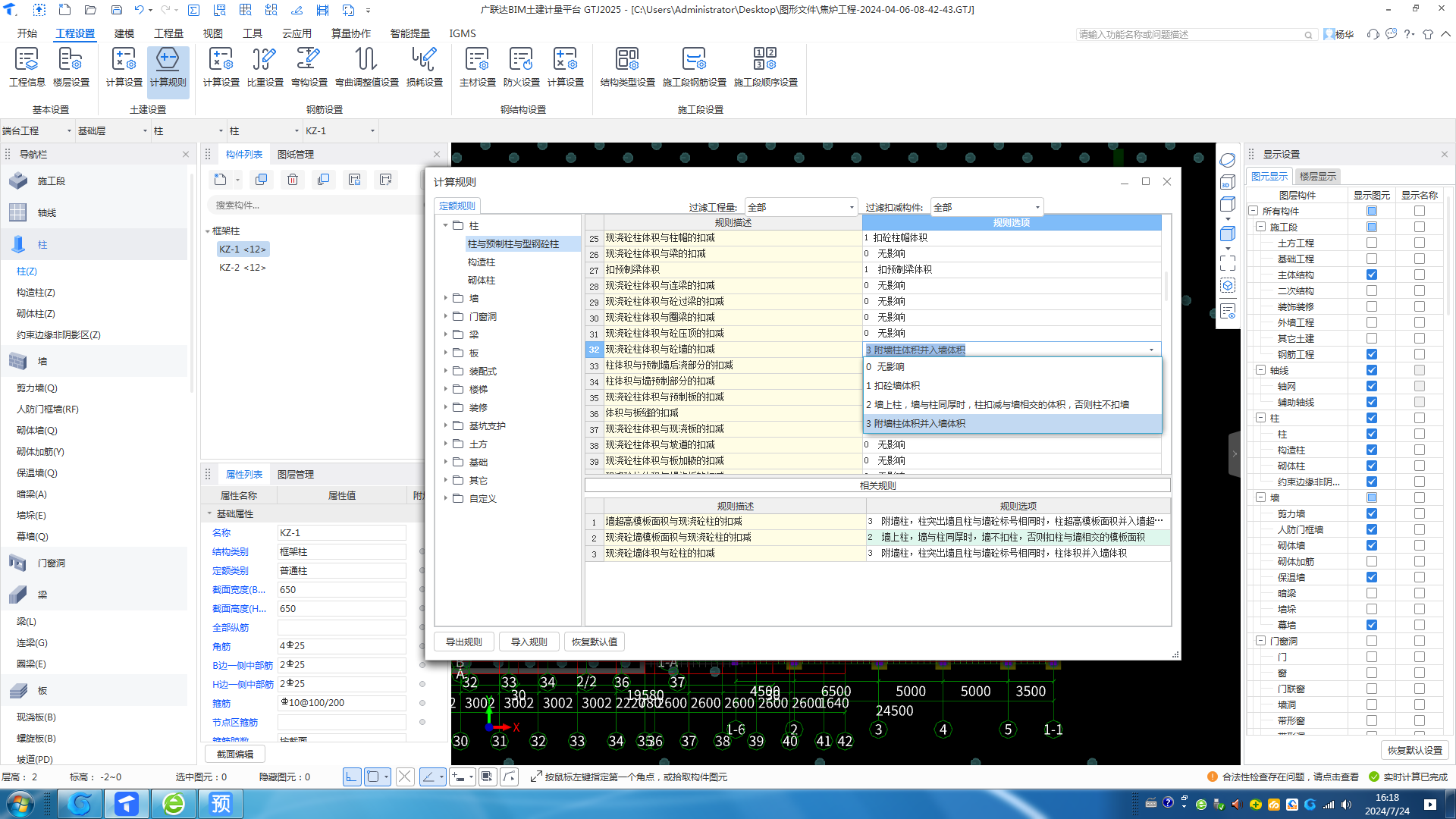This screenshot has height=819, width=1456.
Task: Click the delete component trash icon
Action: pyautogui.click(x=293, y=180)
